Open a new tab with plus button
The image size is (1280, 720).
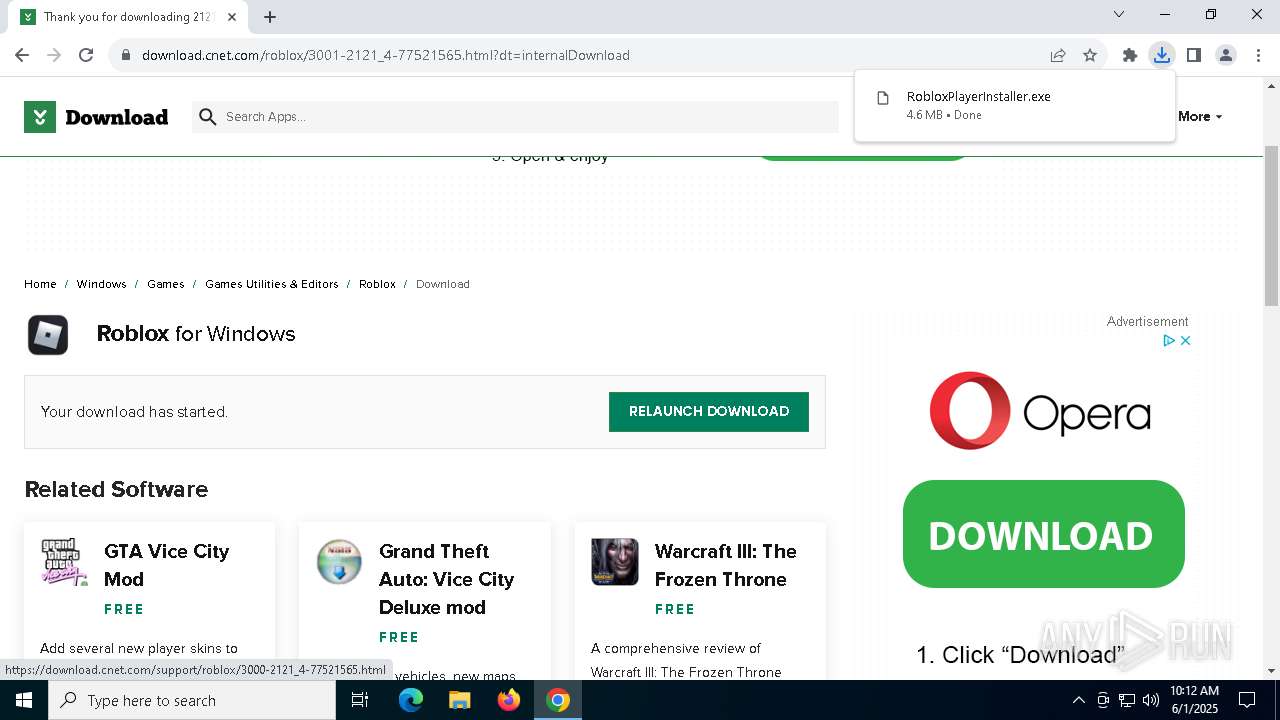pos(270,17)
